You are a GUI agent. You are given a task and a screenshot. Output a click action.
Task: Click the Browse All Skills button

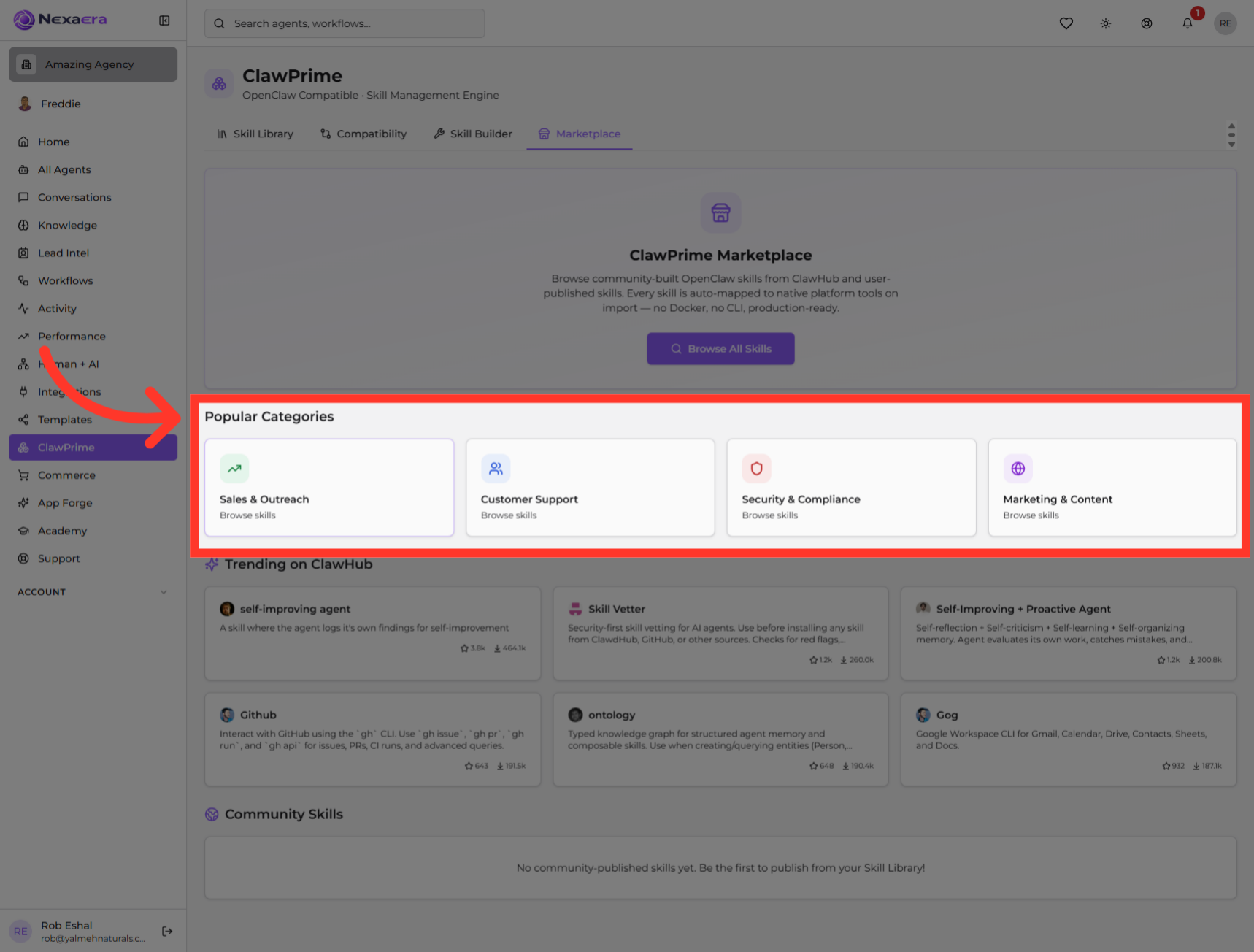[x=720, y=349]
